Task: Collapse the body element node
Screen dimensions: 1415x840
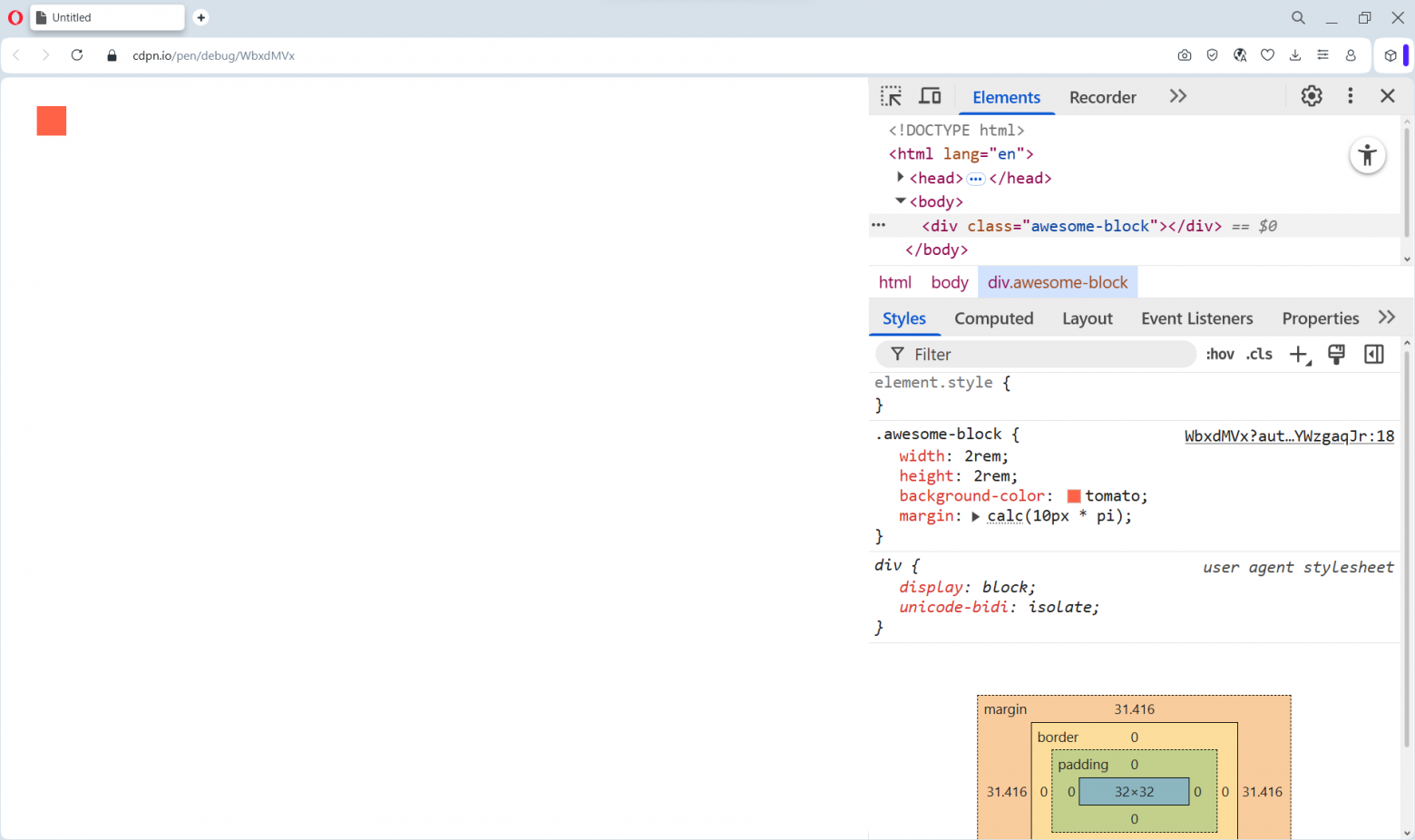Action: tap(900, 201)
